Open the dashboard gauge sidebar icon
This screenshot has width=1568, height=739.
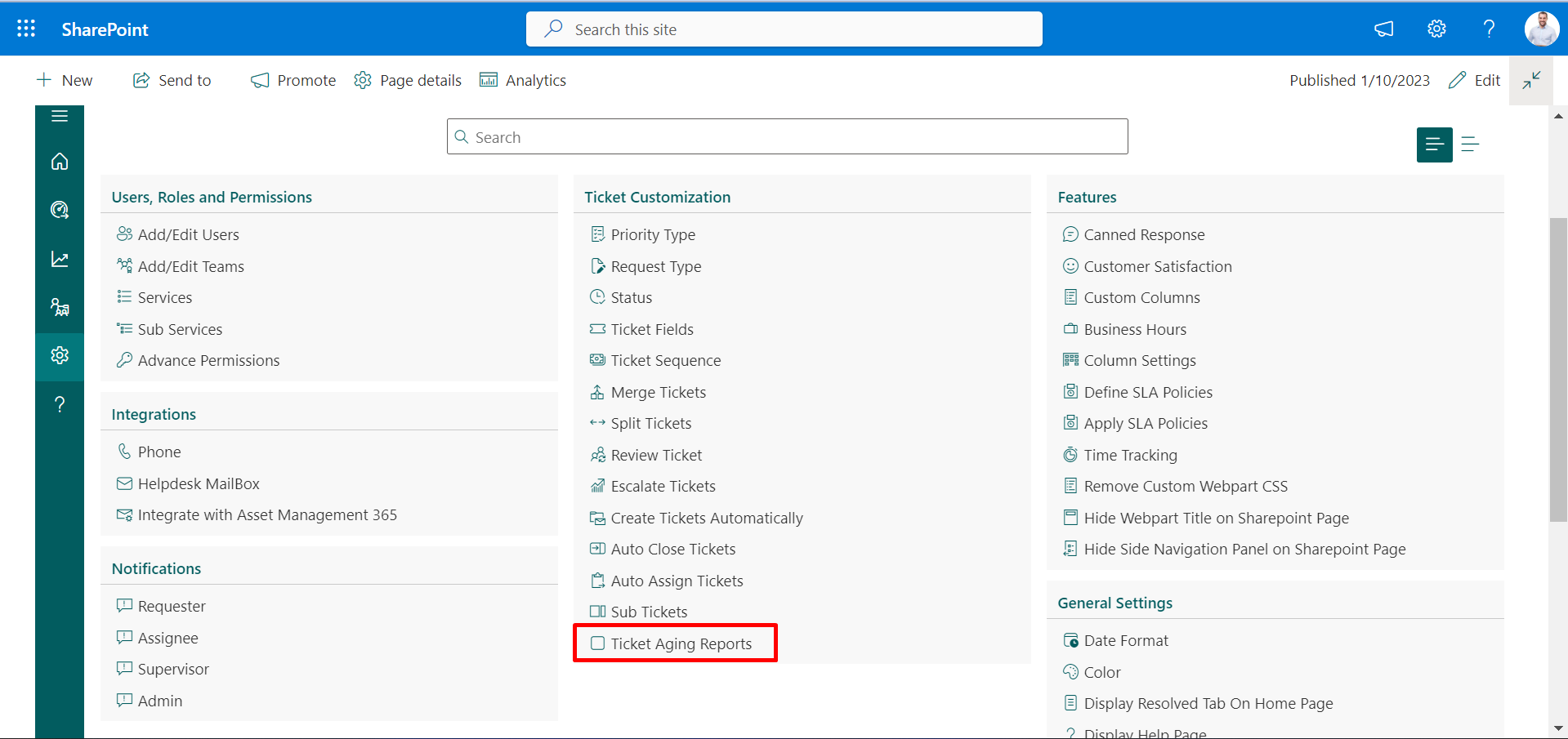point(60,210)
